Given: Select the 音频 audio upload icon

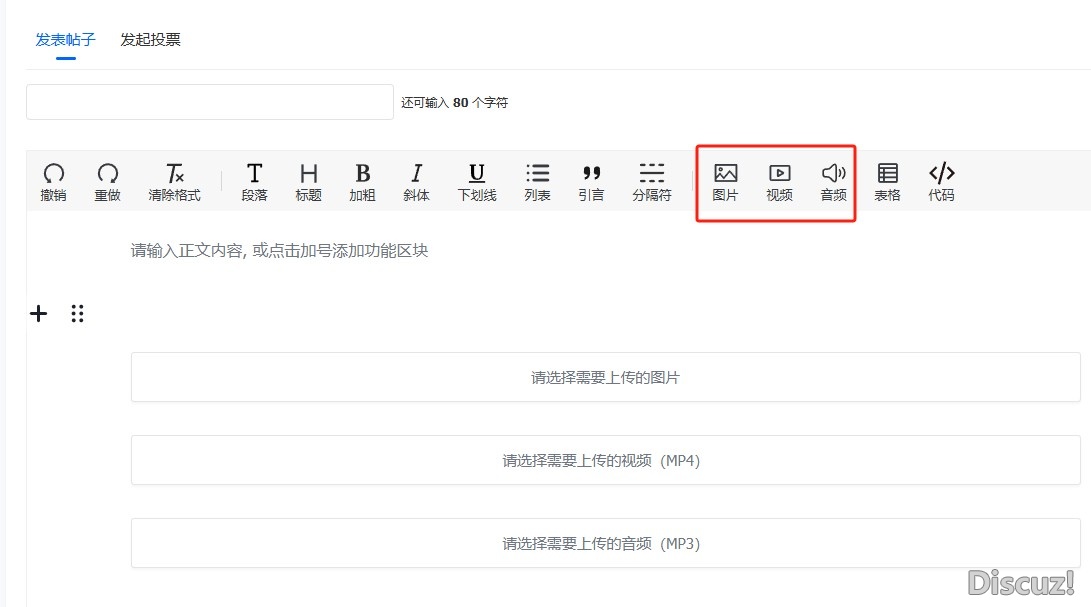Looking at the screenshot, I should 833,181.
